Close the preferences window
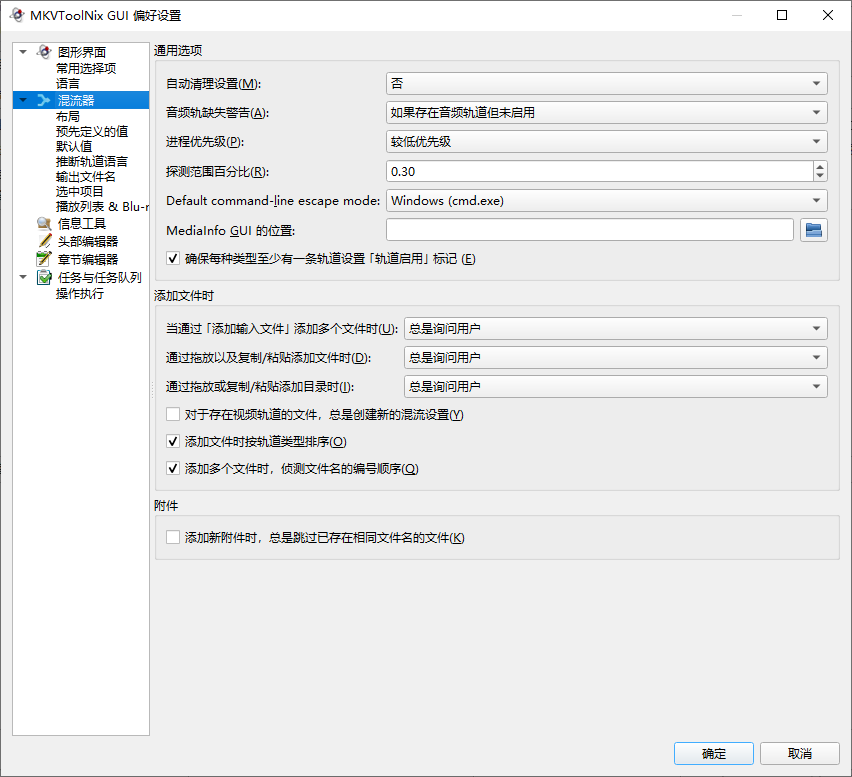Viewport: 852px width, 777px height. pos(828,15)
